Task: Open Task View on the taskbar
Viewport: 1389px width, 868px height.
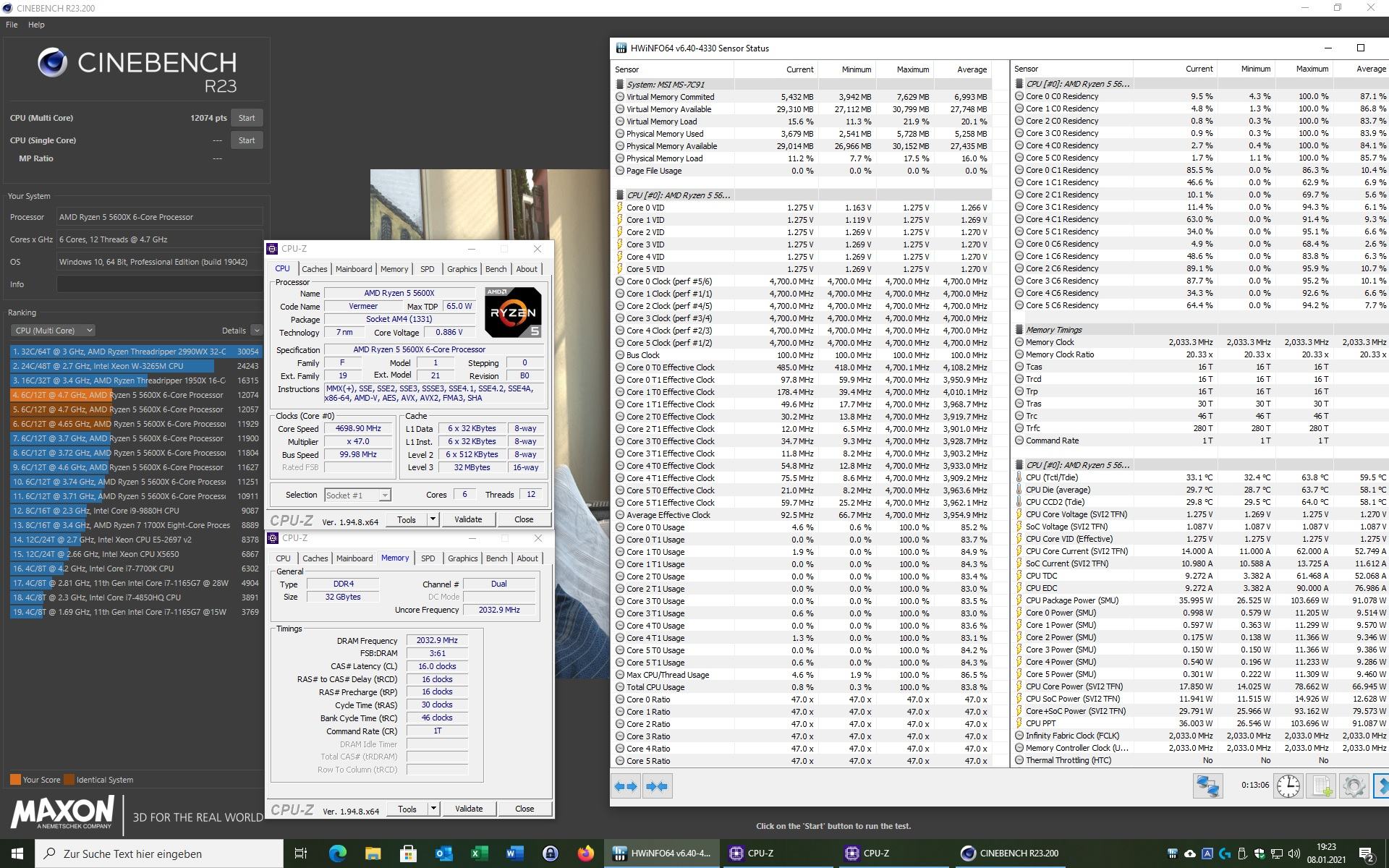Action: tap(301, 854)
